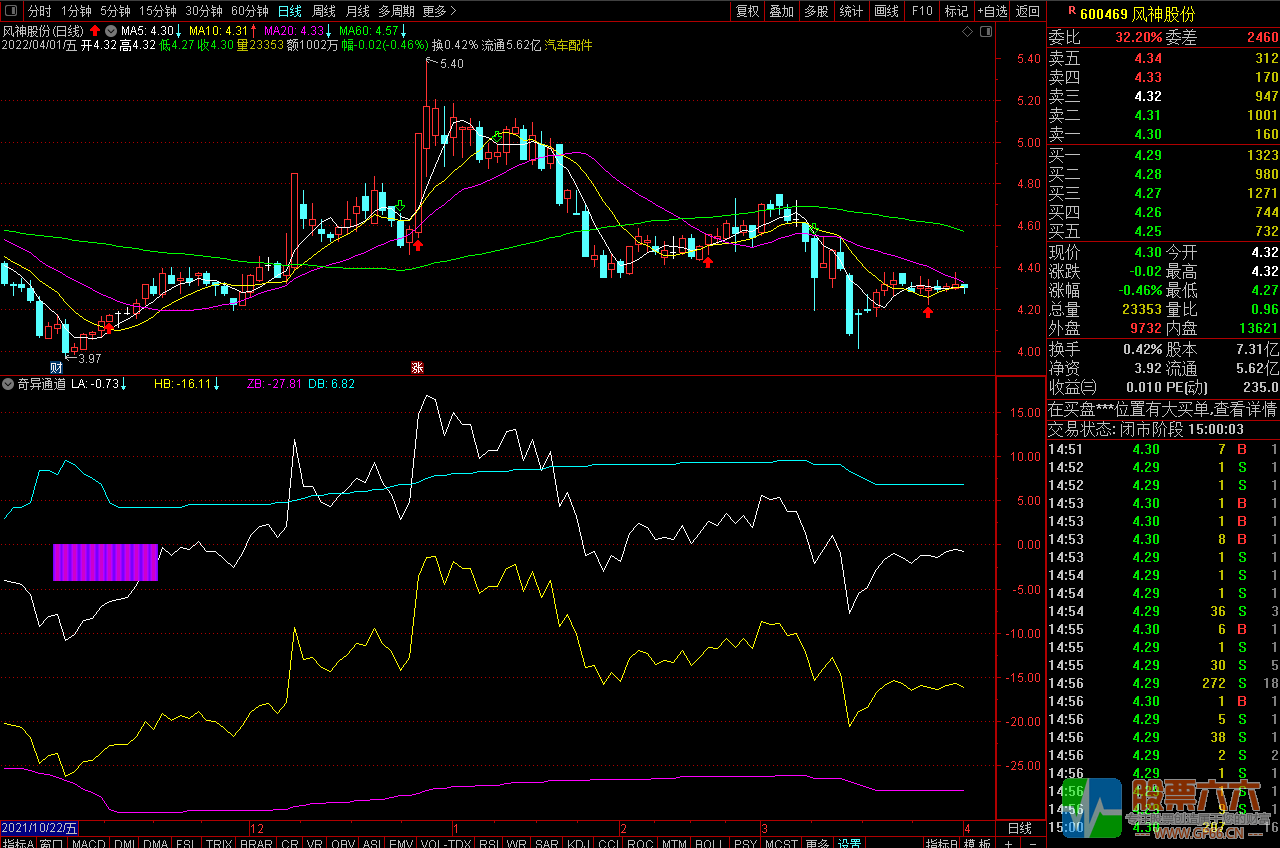Open the 多周期 multi-period option
Viewport: 1280px width, 848px height.
[397, 11]
